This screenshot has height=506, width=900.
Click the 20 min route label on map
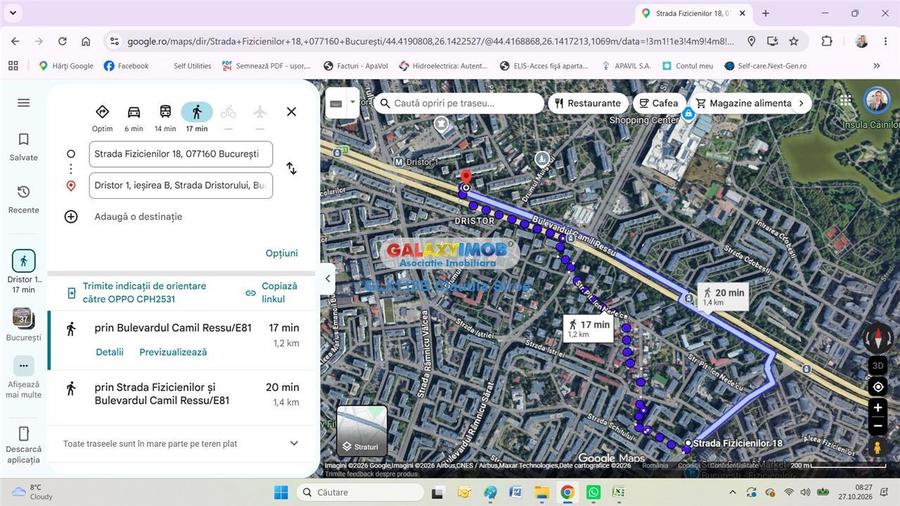tap(723, 296)
